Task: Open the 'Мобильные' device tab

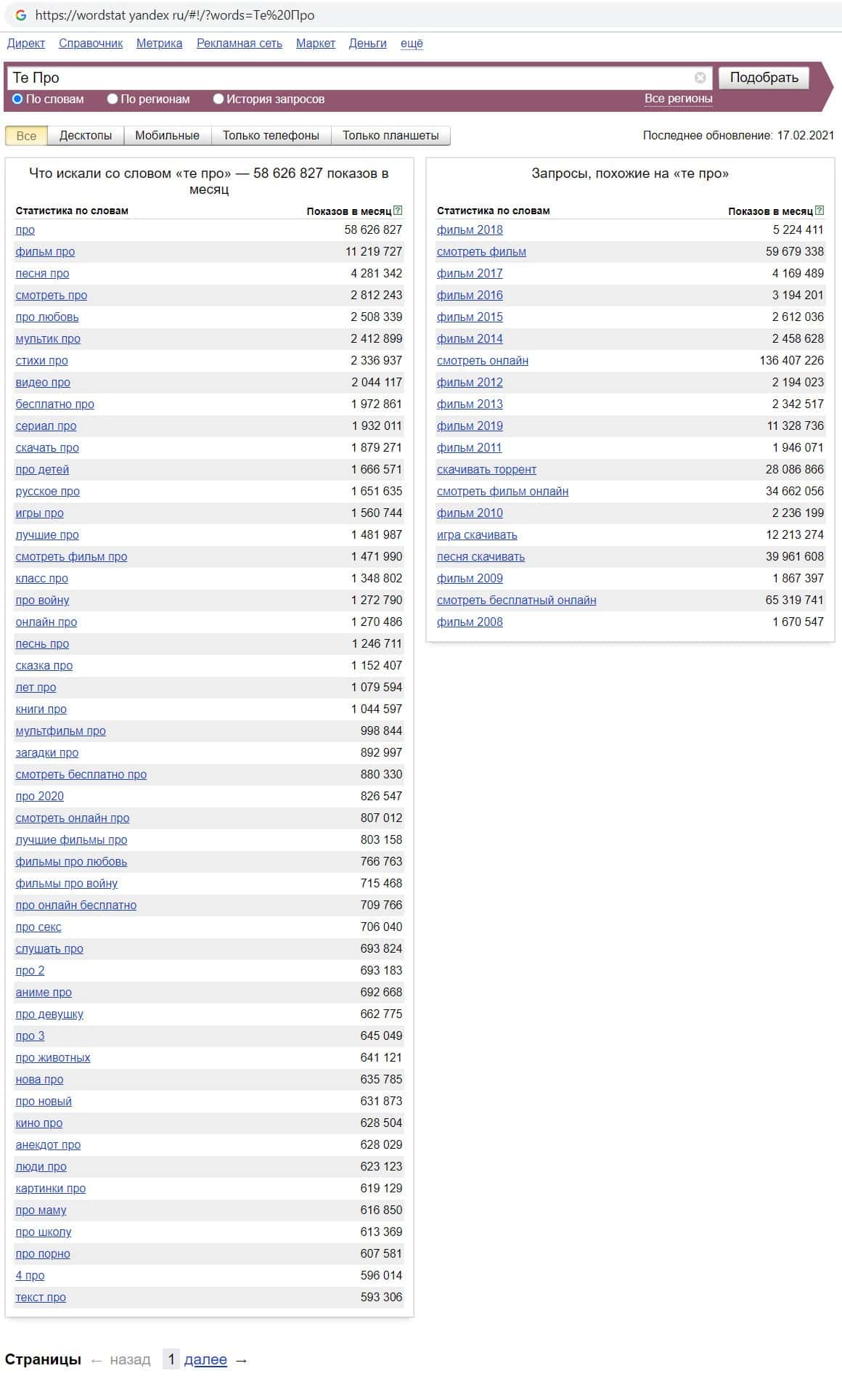Action: 167,136
